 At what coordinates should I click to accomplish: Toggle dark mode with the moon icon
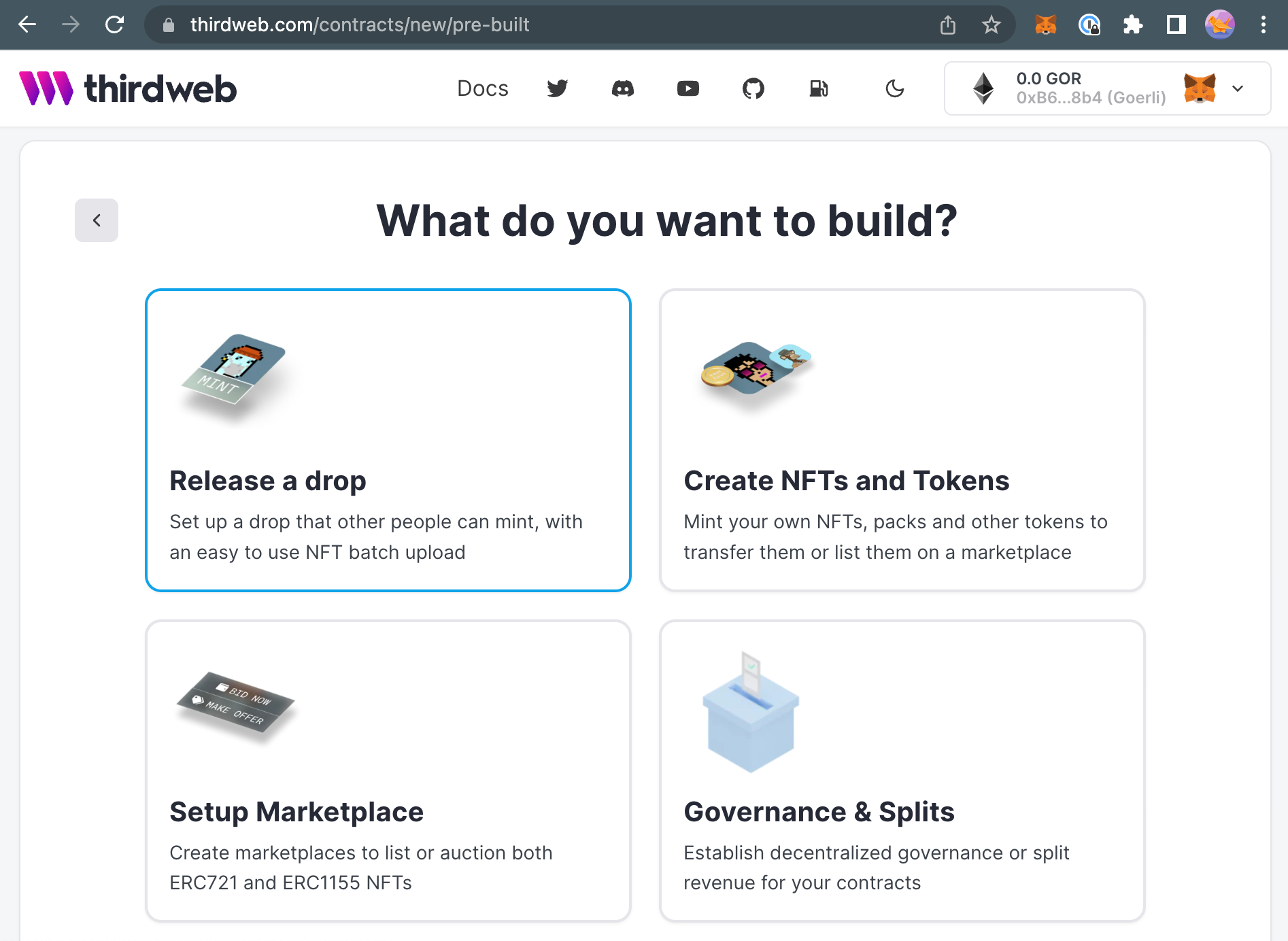895,88
